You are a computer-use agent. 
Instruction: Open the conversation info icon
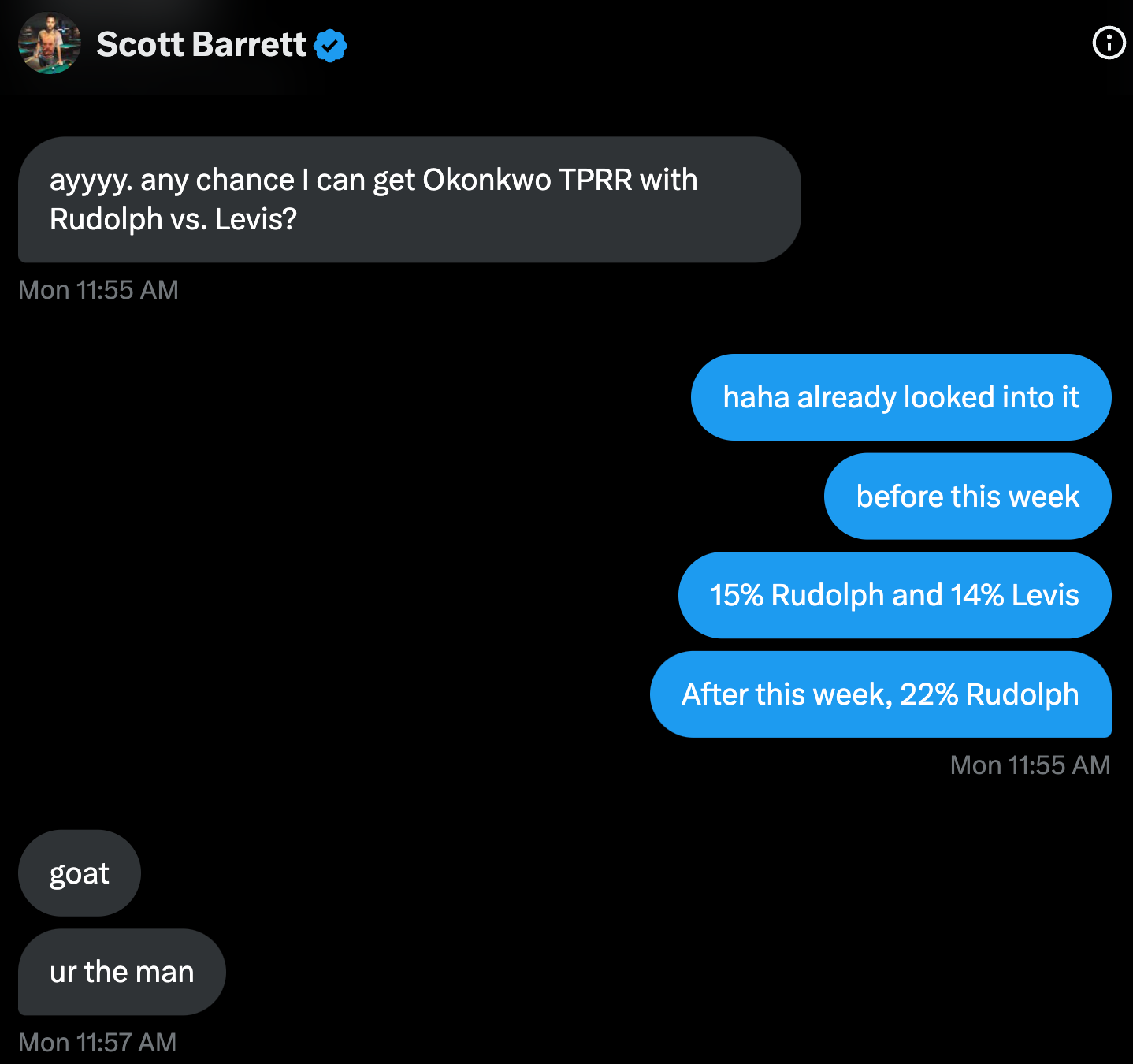tap(1109, 43)
